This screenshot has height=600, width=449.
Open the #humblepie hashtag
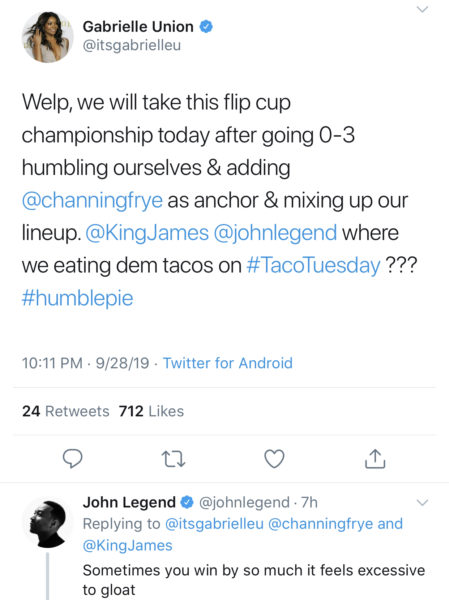[x=77, y=298]
